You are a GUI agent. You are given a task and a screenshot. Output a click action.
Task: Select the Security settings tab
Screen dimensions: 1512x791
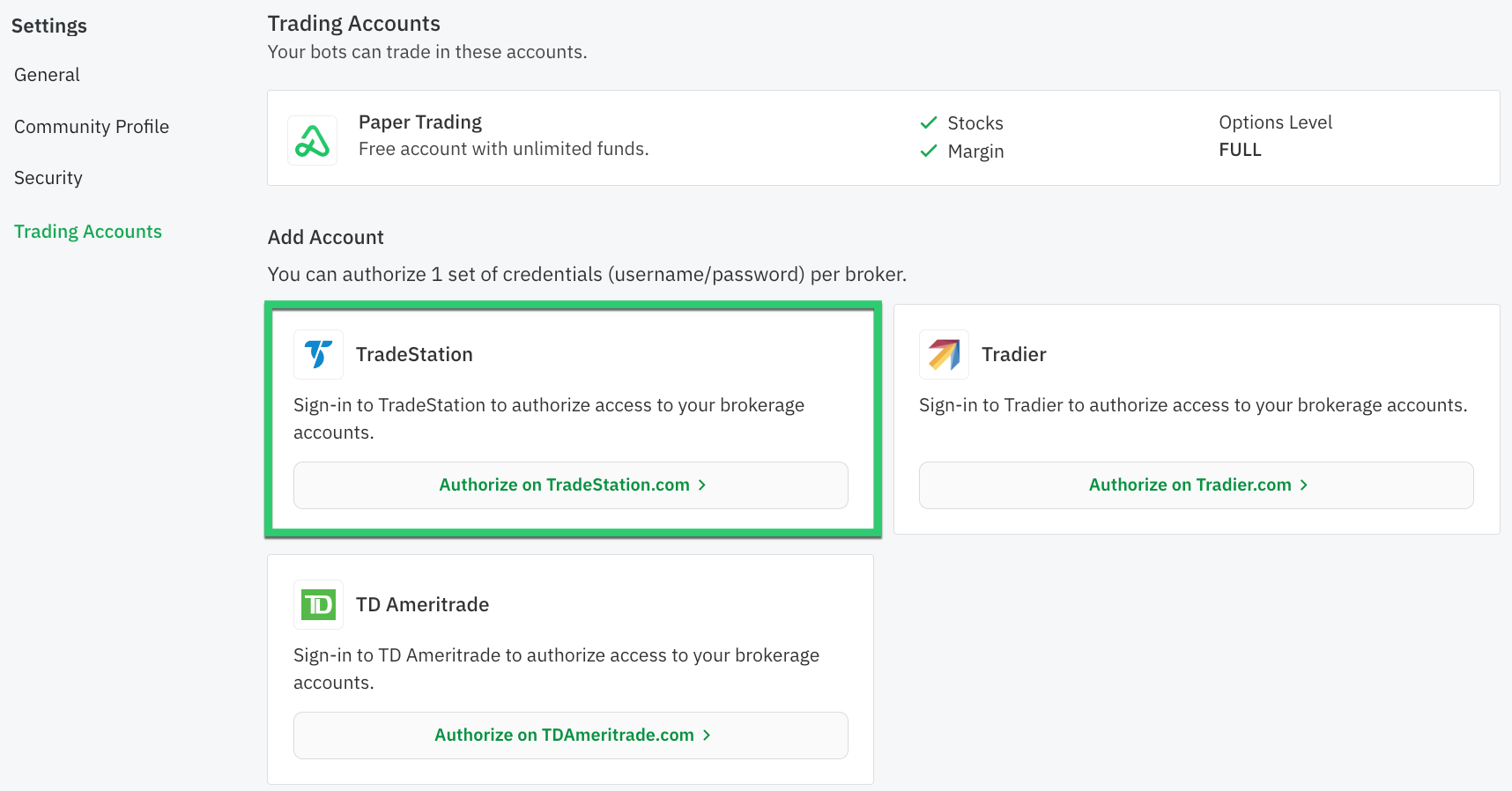tap(48, 178)
